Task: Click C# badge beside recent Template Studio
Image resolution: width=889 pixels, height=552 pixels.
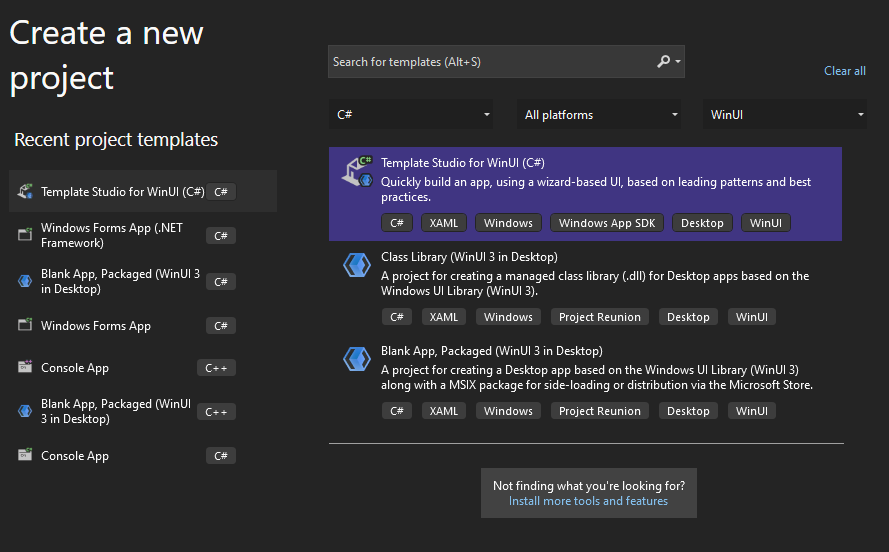Action: [x=221, y=192]
